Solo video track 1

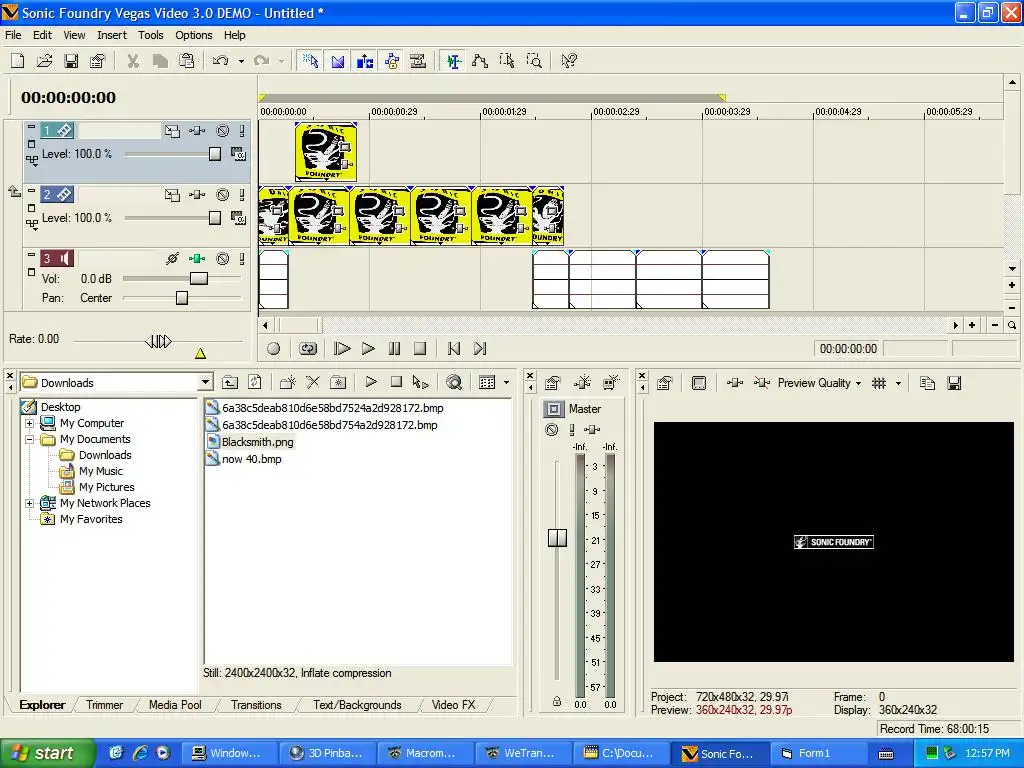point(242,131)
